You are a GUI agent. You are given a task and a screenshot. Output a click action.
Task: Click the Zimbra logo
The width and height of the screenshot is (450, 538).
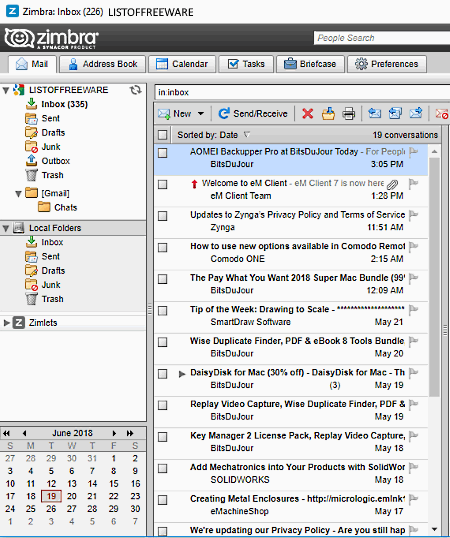point(51,38)
